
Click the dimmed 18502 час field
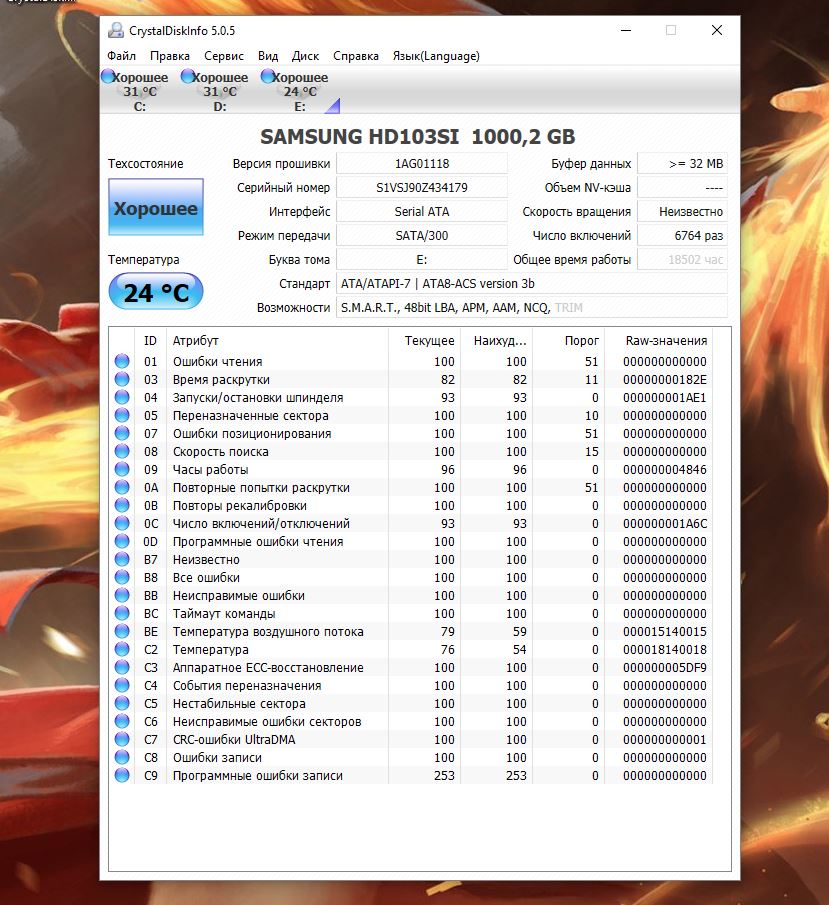point(682,260)
